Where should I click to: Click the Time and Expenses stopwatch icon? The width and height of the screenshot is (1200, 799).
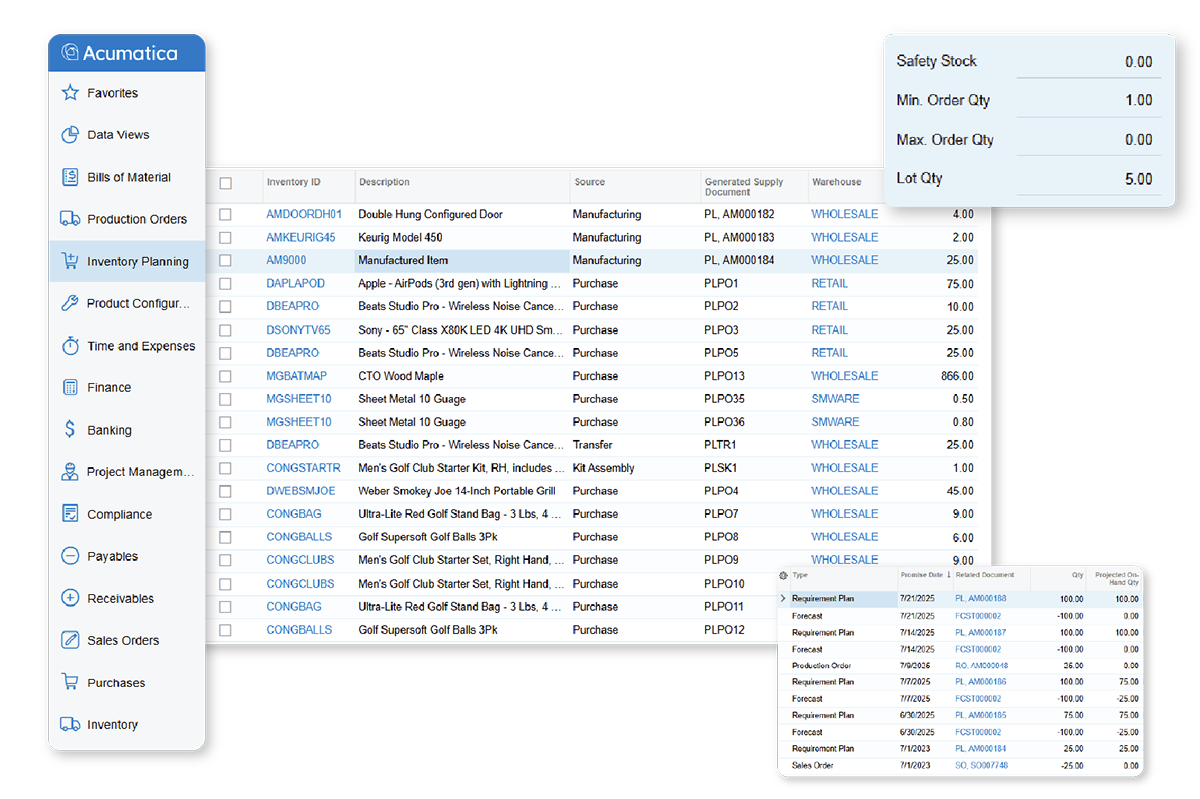pos(70,346)
